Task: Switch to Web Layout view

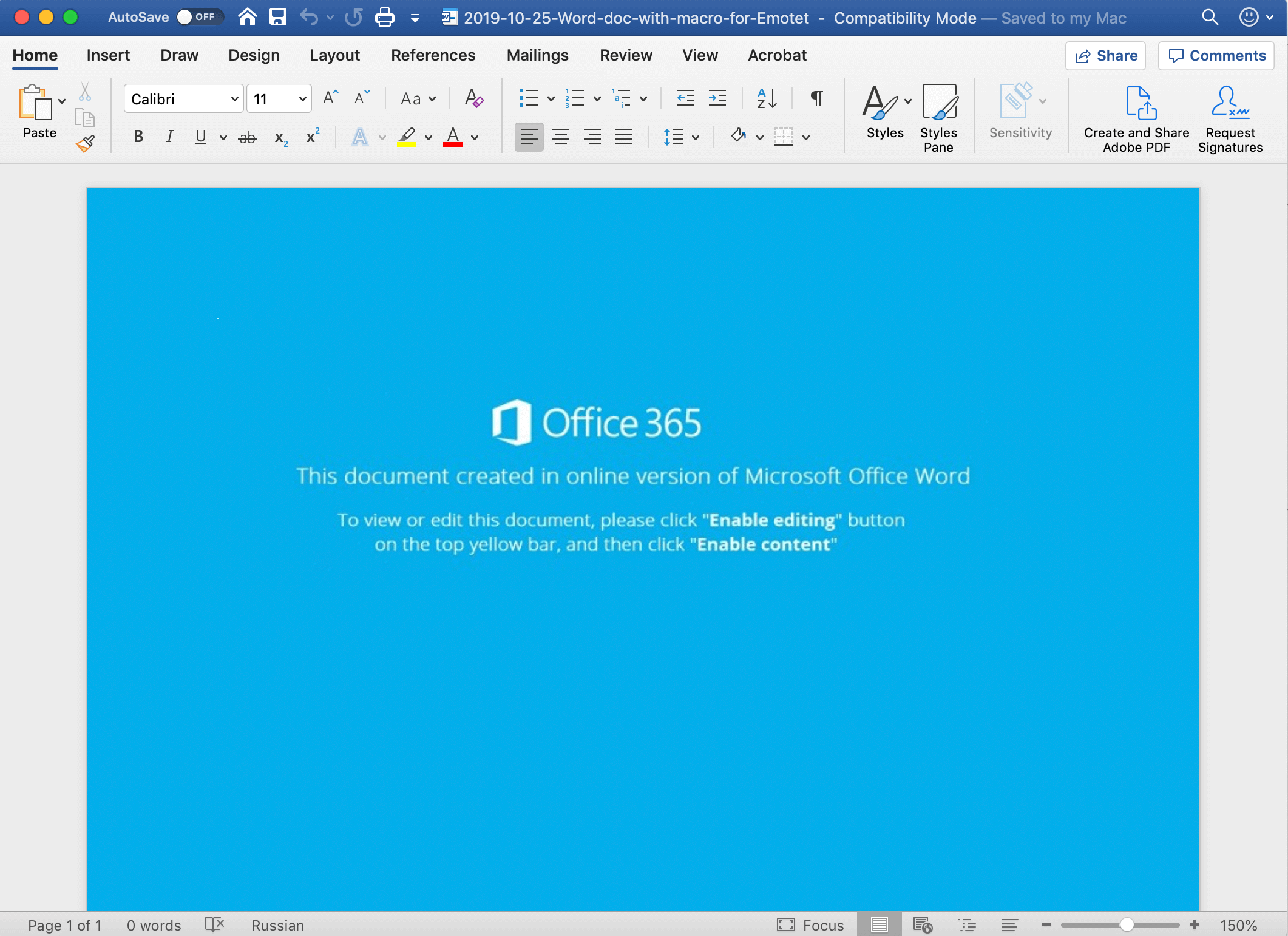Action: 923,924
